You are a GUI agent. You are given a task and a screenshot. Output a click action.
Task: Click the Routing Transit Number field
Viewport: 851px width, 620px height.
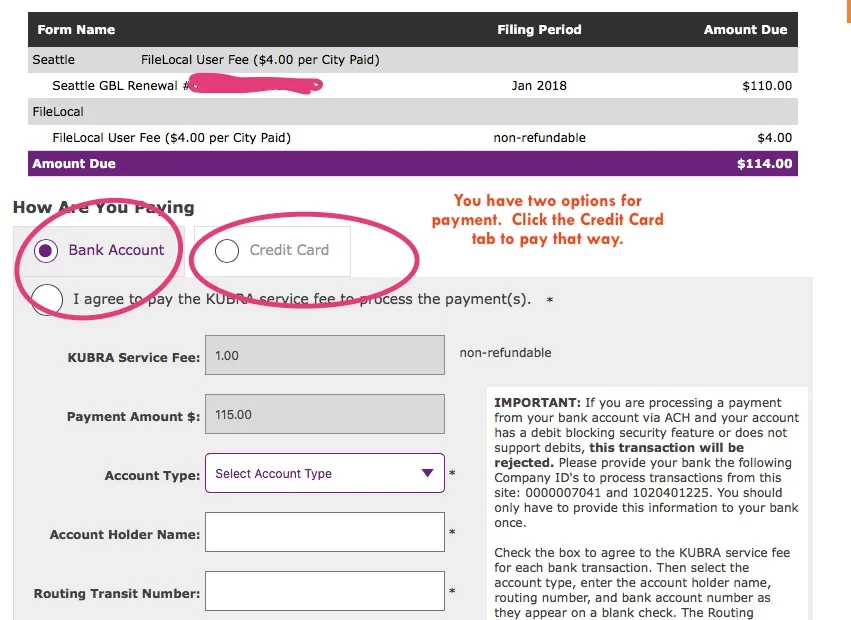click(325, 591)
